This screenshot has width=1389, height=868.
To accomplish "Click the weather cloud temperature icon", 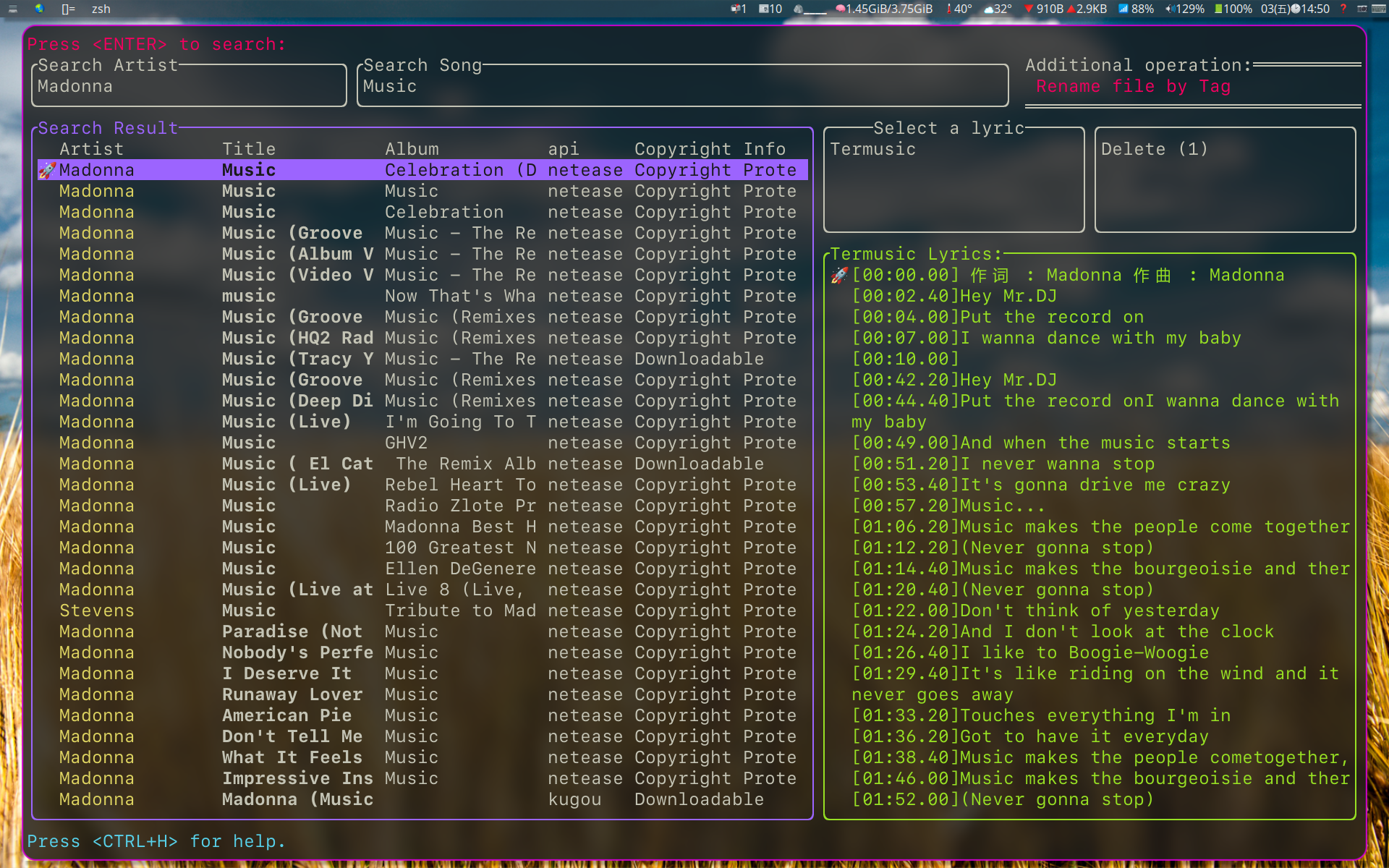I will pyautogui.click(x=988, y=9).
